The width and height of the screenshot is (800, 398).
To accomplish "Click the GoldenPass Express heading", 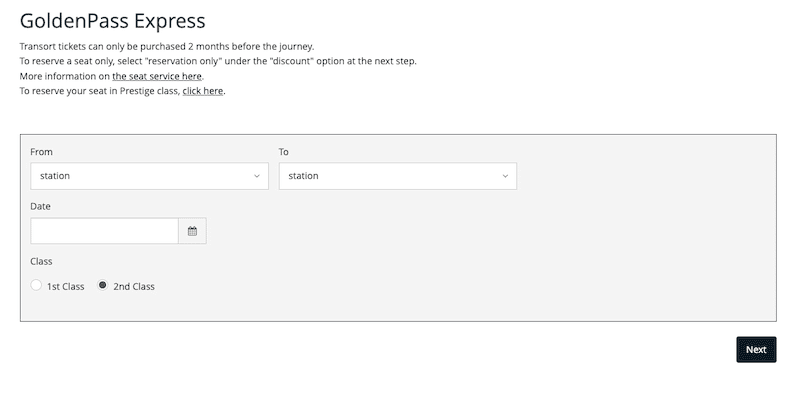I will pyautogui.click(x=112, y=21).
